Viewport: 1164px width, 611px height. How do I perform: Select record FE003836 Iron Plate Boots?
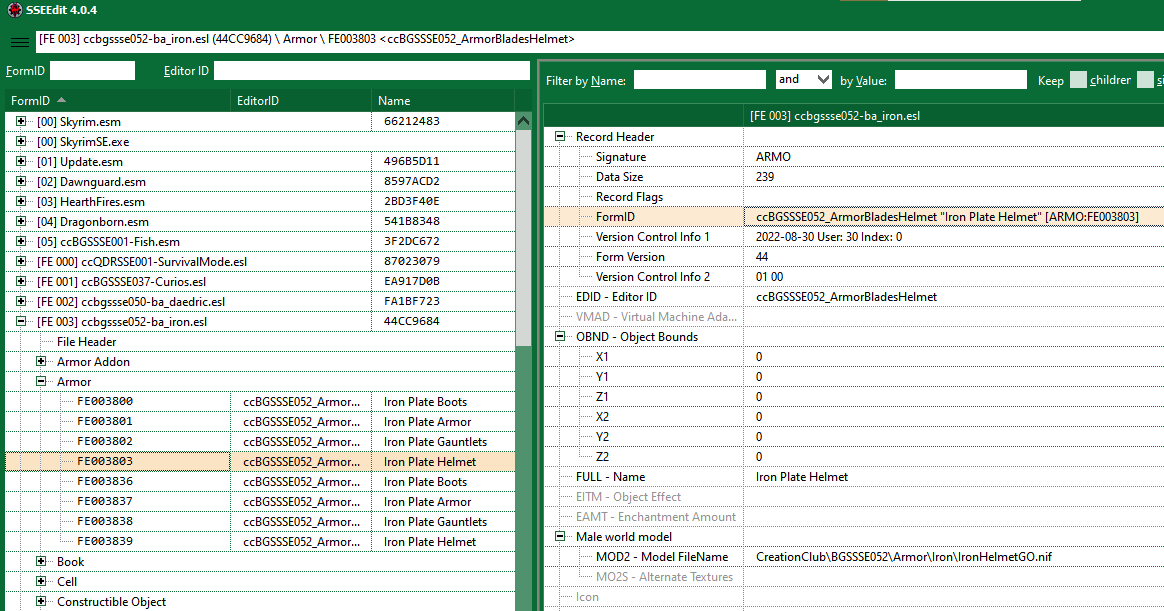click(x=260, y=481)
